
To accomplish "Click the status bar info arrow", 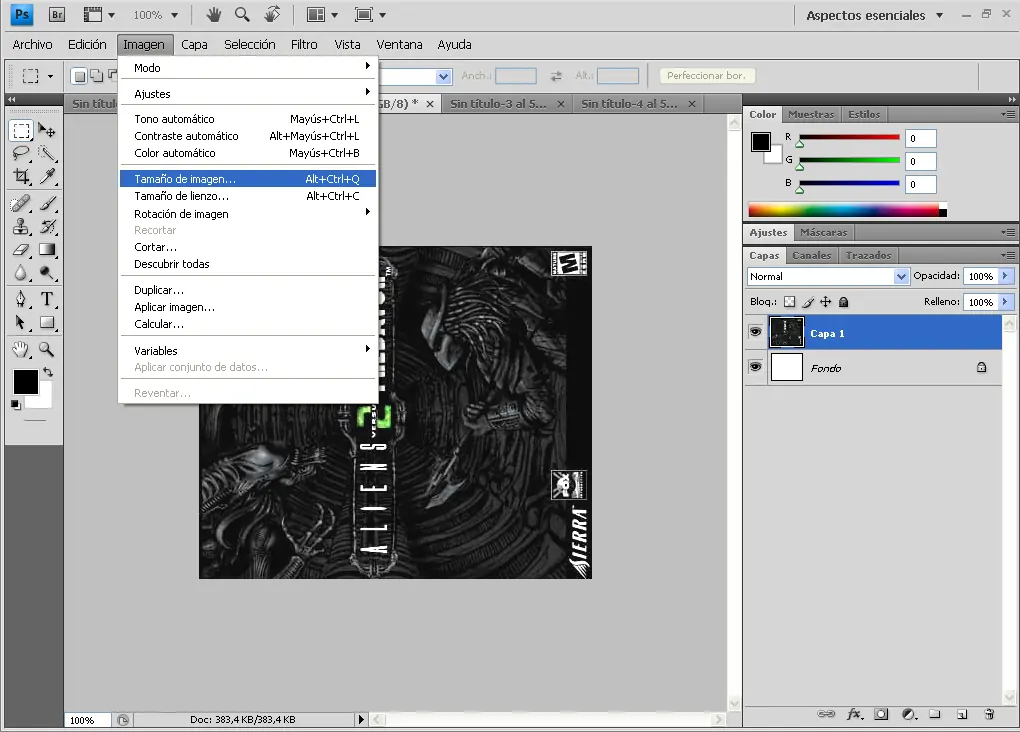I will pyautogui.click(x=361, y=720).
